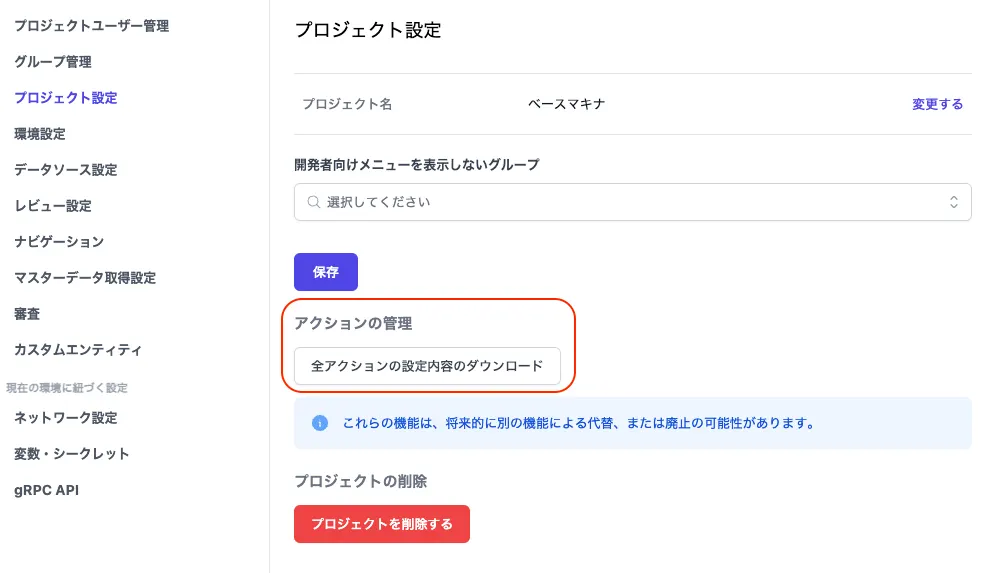The image size is (983, 573).
Task: Click the 現在の環境に紐づく設定 sidebar caption
Action: coord(67,387)
